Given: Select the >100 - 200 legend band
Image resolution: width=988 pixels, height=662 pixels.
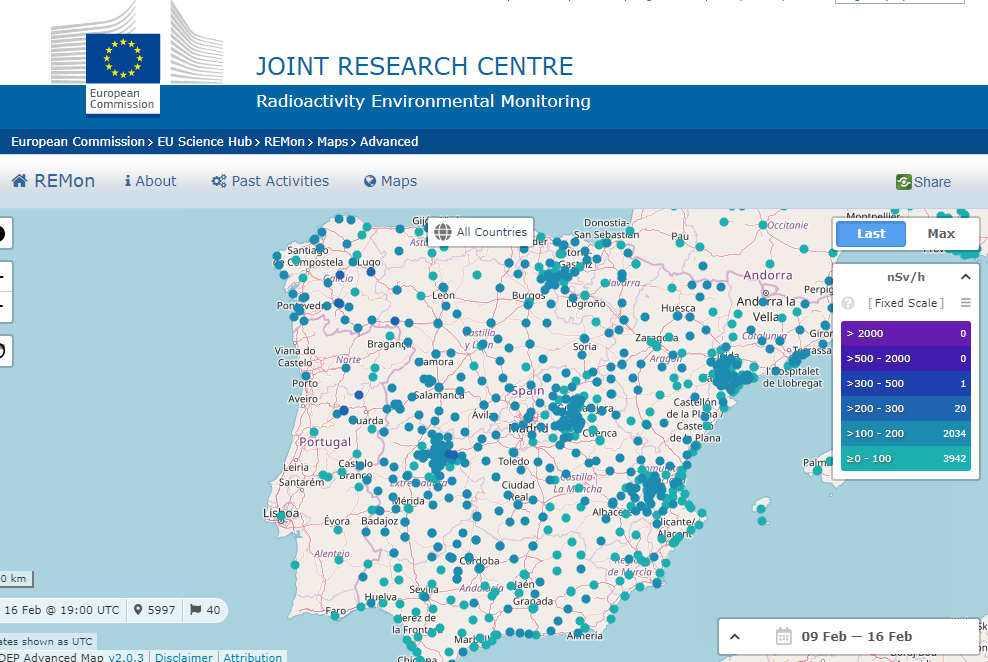Looking at the screenshot, I should 905,433.
